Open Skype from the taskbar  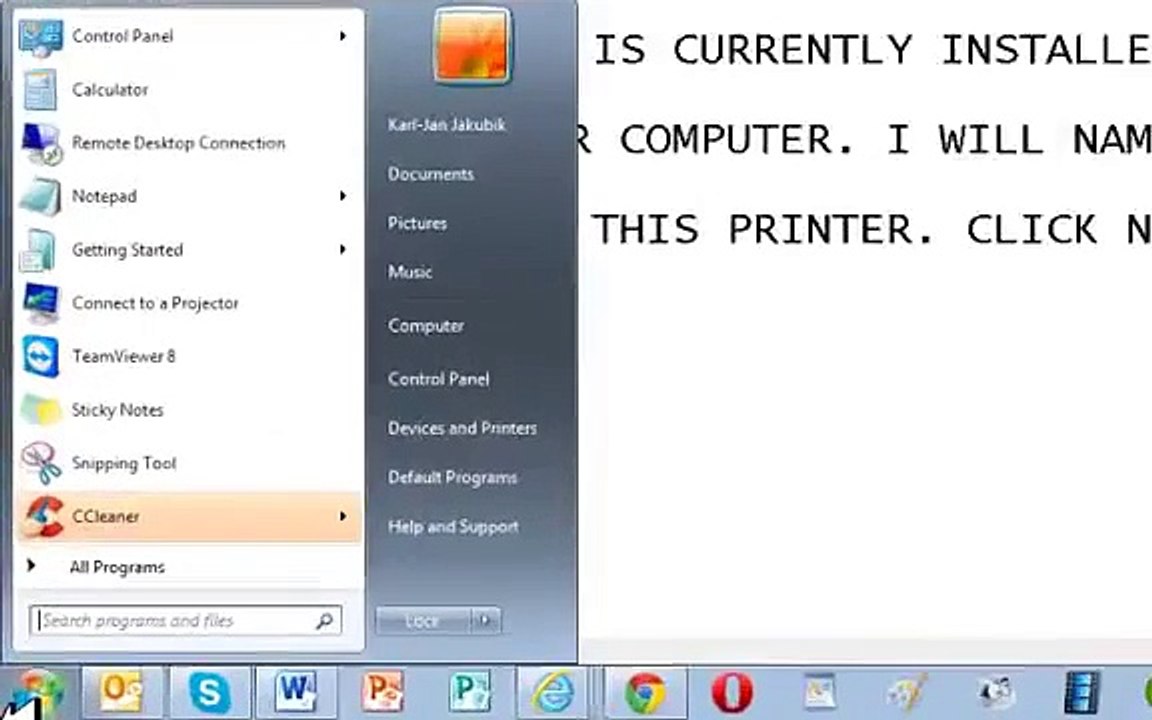[210, 692]
